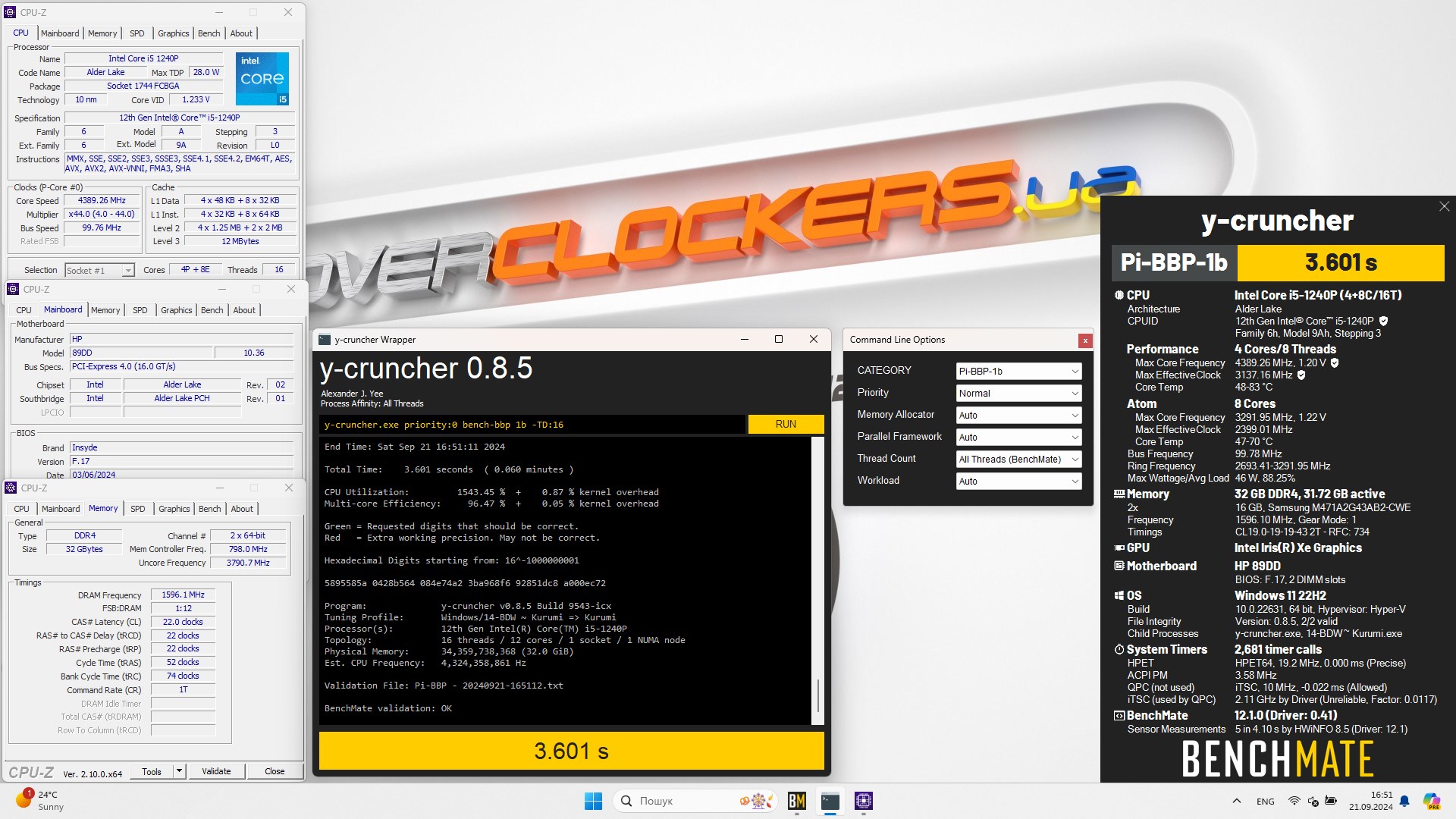This screenshot has height=819, width=1456.
Task: Click the yellow 3.601 s result bar in y-cruncher Wrapper
Action: pyautogui.click(x=571, y=751)
